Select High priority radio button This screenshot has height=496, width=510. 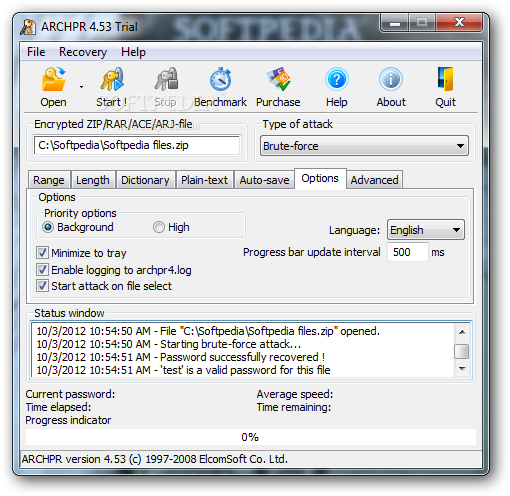(159, 227)
